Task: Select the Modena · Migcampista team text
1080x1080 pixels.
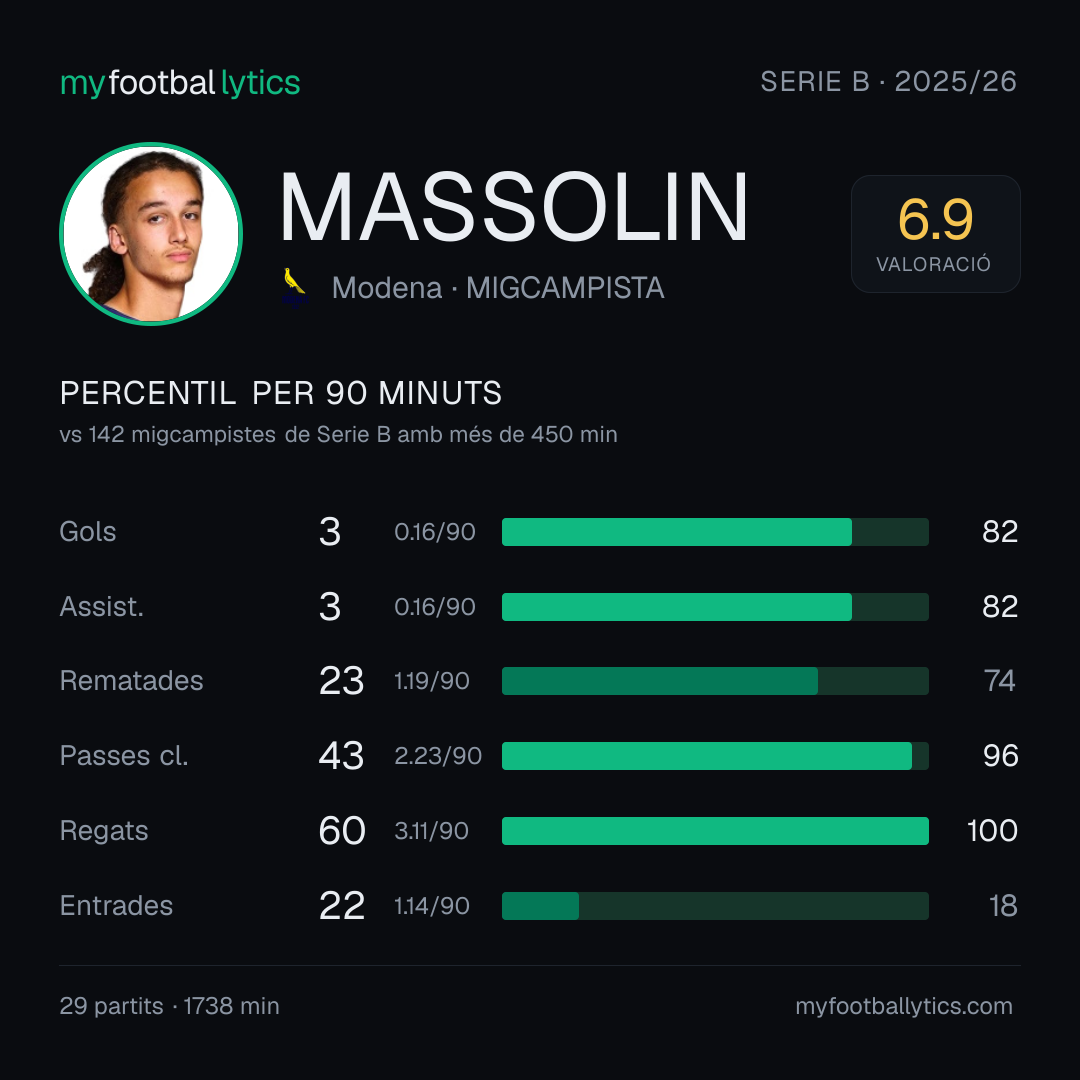Action: pos(498,288)
